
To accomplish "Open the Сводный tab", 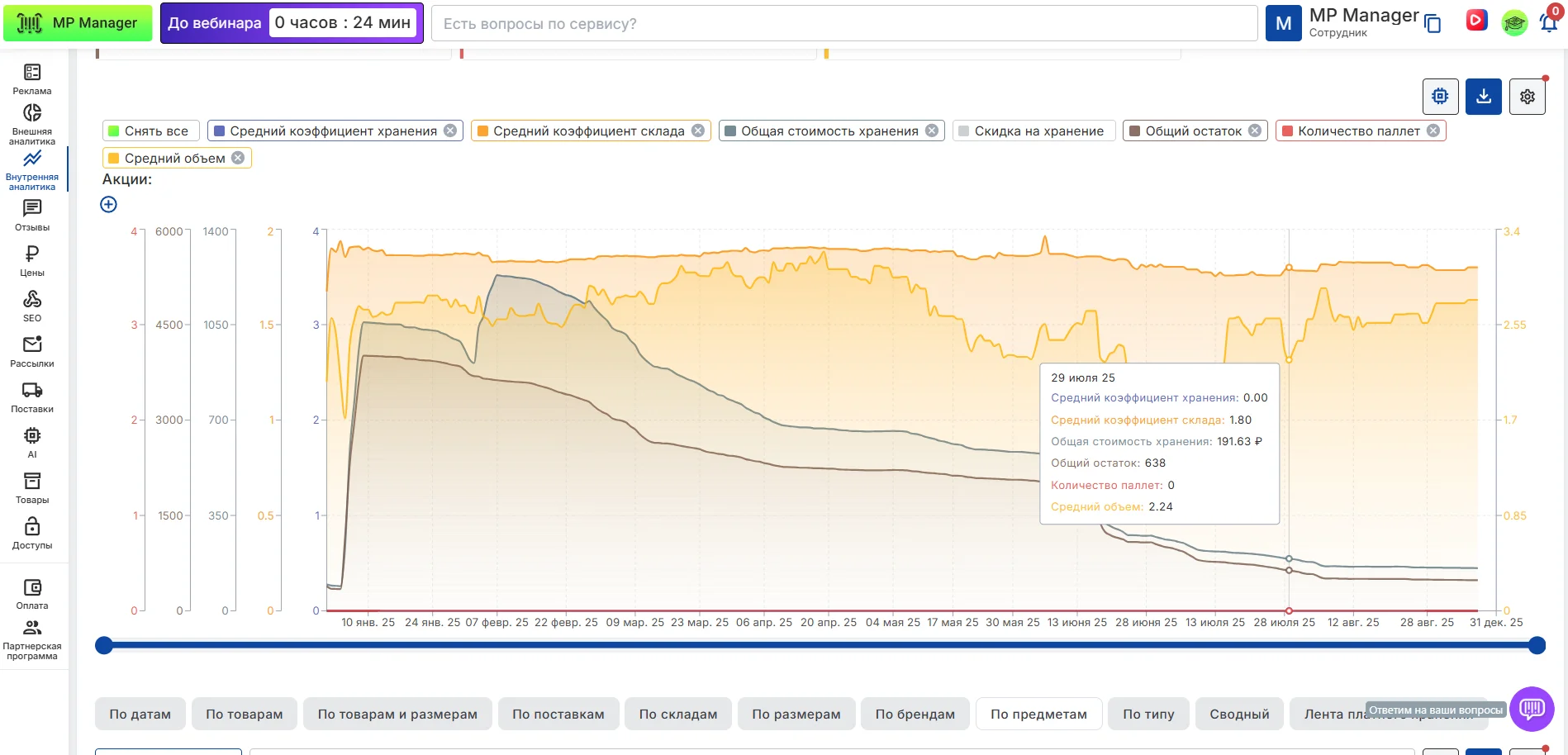I will (x=1238, y=714).
